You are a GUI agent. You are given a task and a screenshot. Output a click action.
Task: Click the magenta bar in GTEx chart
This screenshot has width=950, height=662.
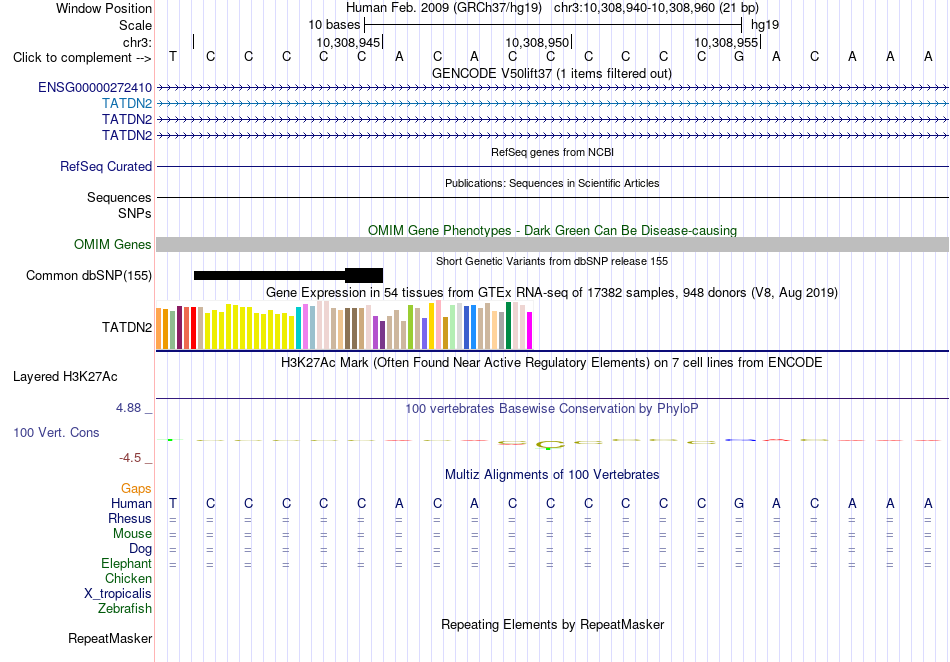click(530, 331)
